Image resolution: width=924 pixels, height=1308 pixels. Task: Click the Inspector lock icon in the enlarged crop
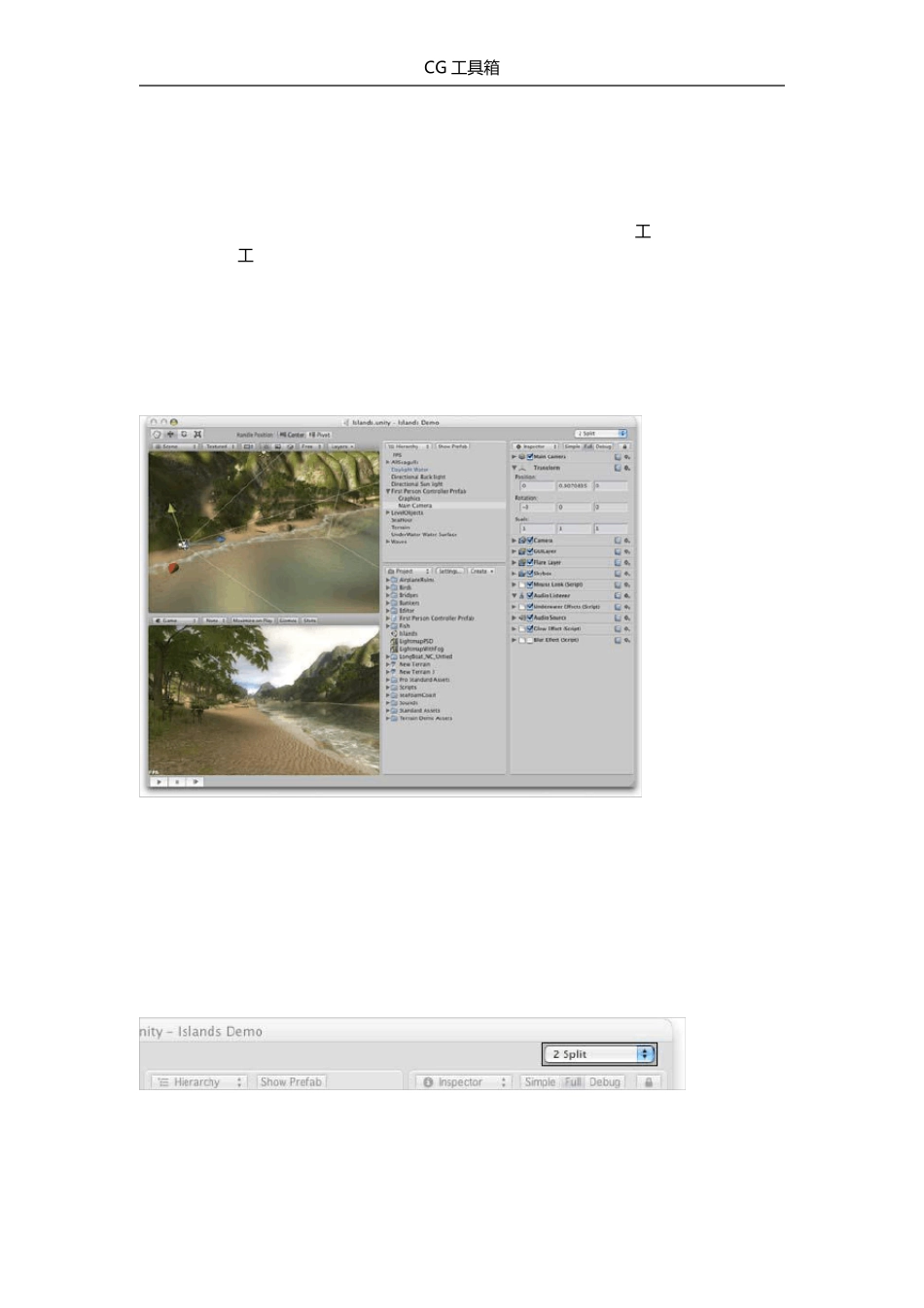pyautogui.click(x=649, y=1081)
